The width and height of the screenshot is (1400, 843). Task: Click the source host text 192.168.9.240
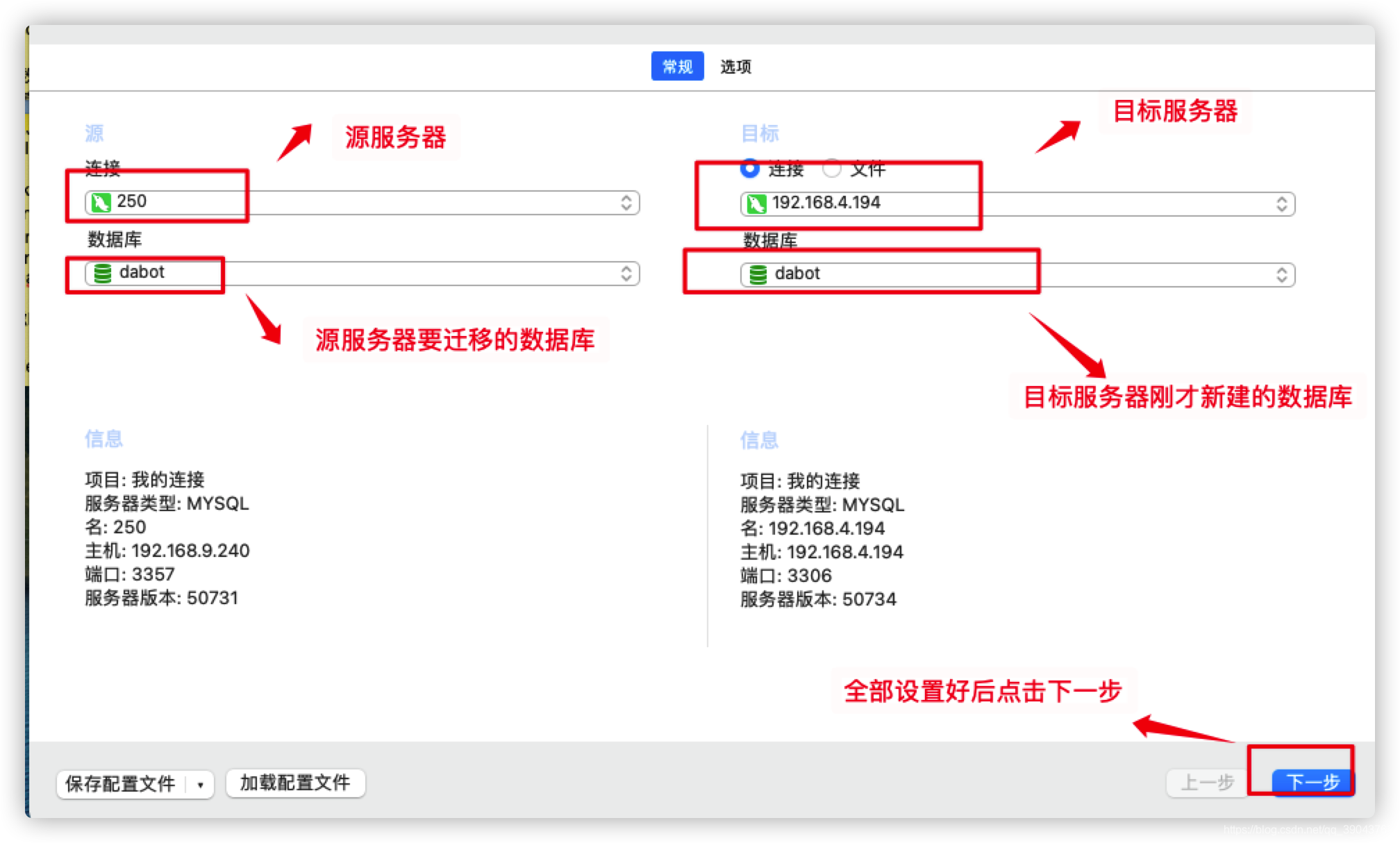pos(190,551)
